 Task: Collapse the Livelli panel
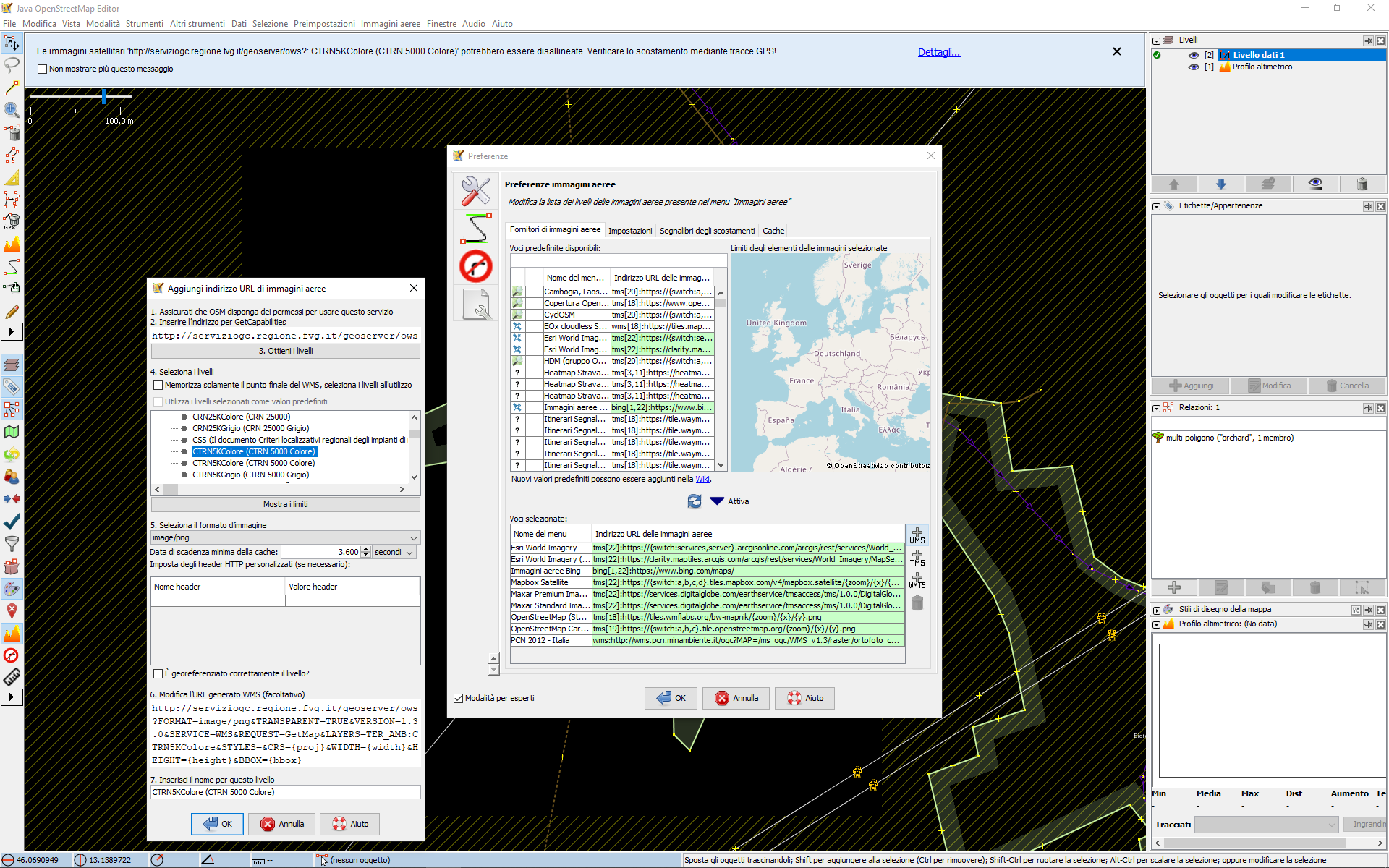pyautogui.click(x=1157, y=41)
